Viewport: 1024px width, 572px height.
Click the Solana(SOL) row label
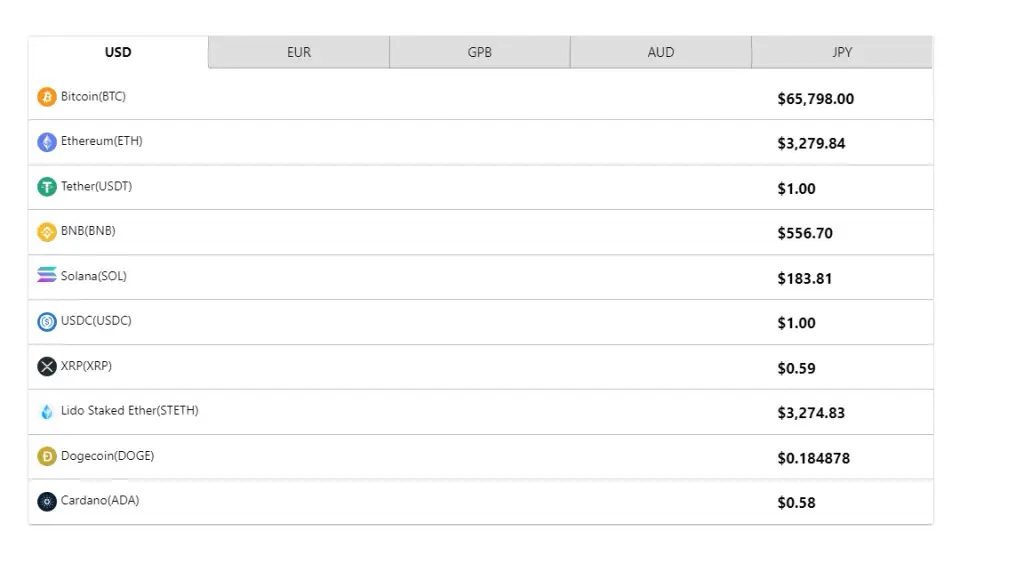point(93,276)
